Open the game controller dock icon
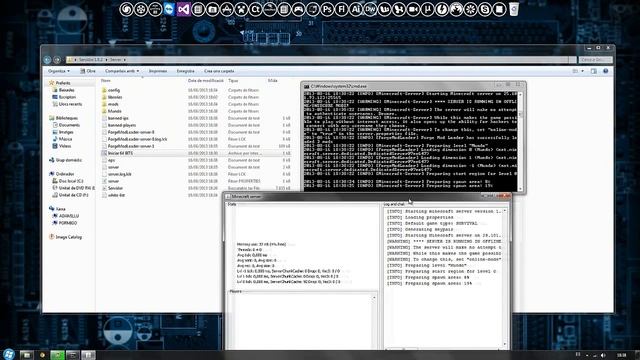Screen dimensions: 640x360 pos(298,9)
